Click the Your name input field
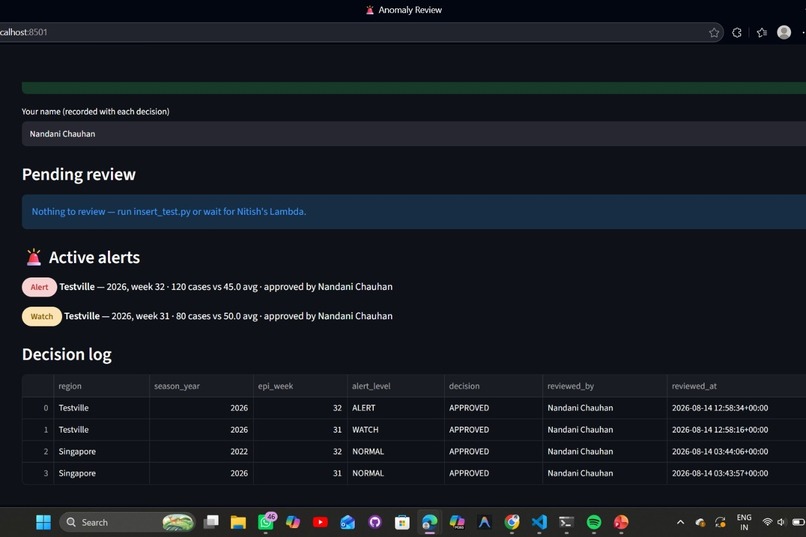This screenshot has height=537, width=806. coord(414,134)
